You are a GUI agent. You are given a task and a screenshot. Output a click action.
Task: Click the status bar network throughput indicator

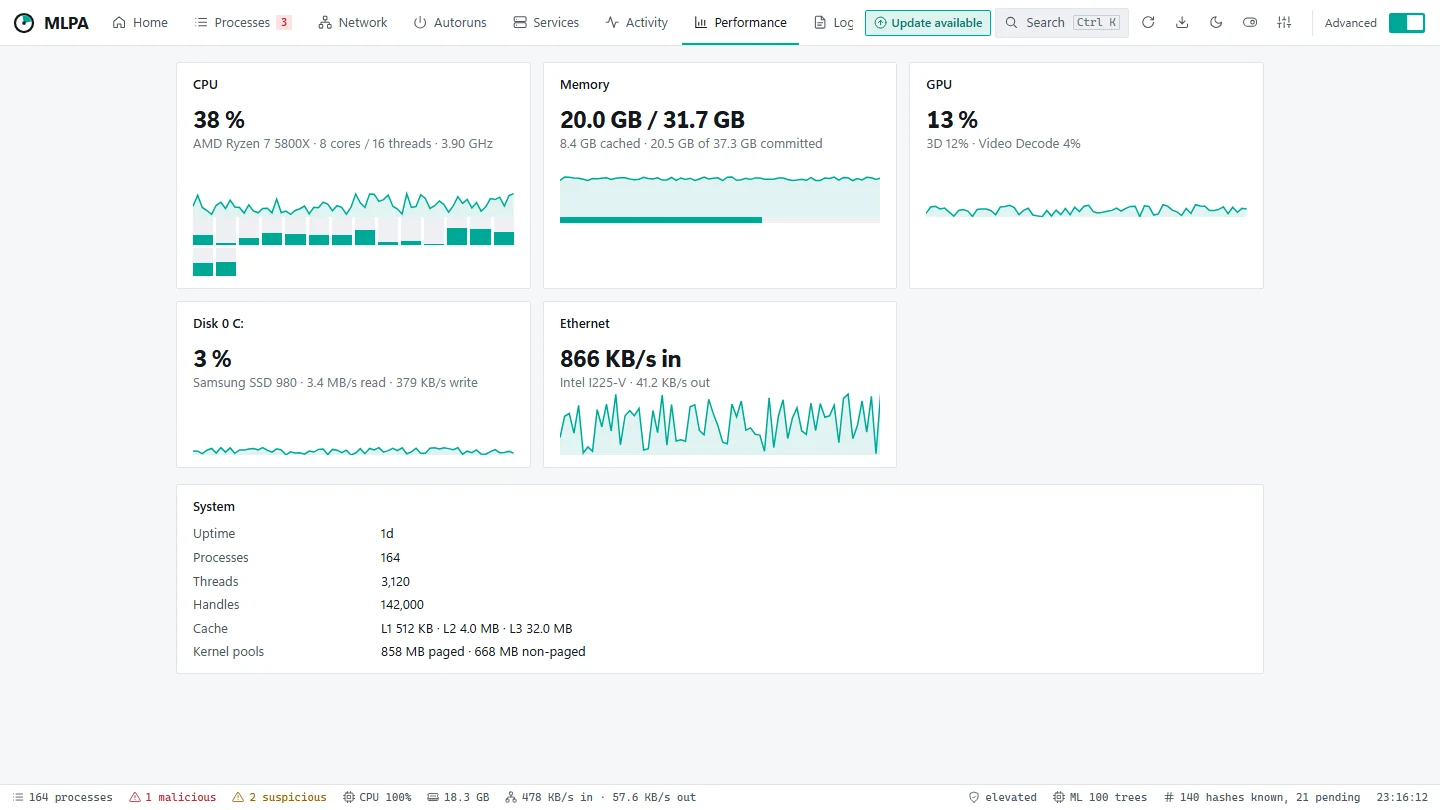[x=600, y=798]
